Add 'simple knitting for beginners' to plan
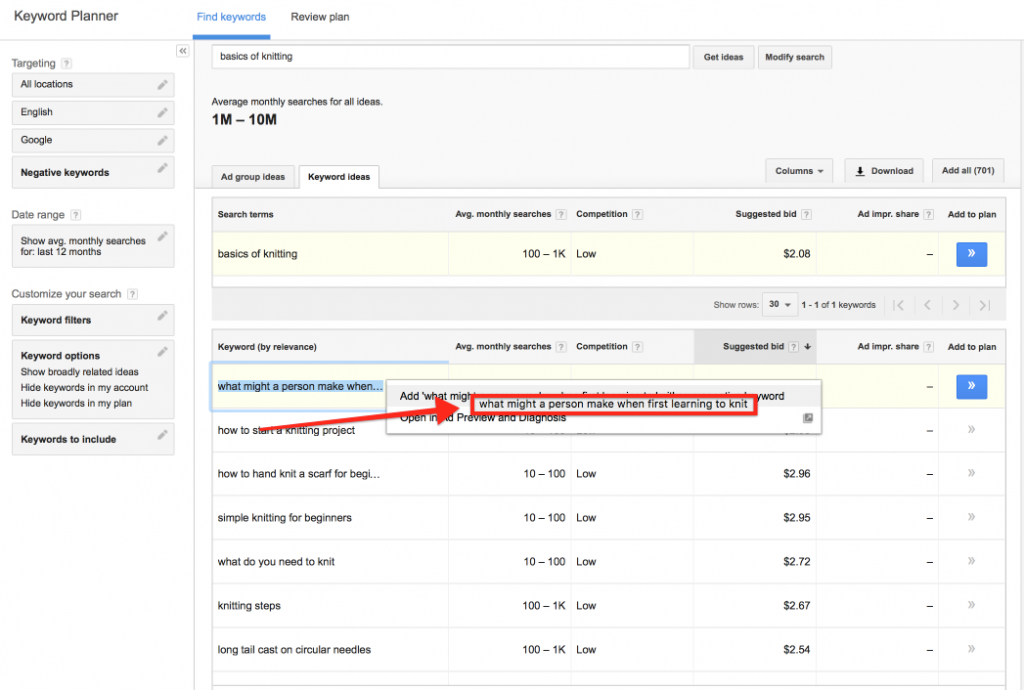 pos(971,517)
